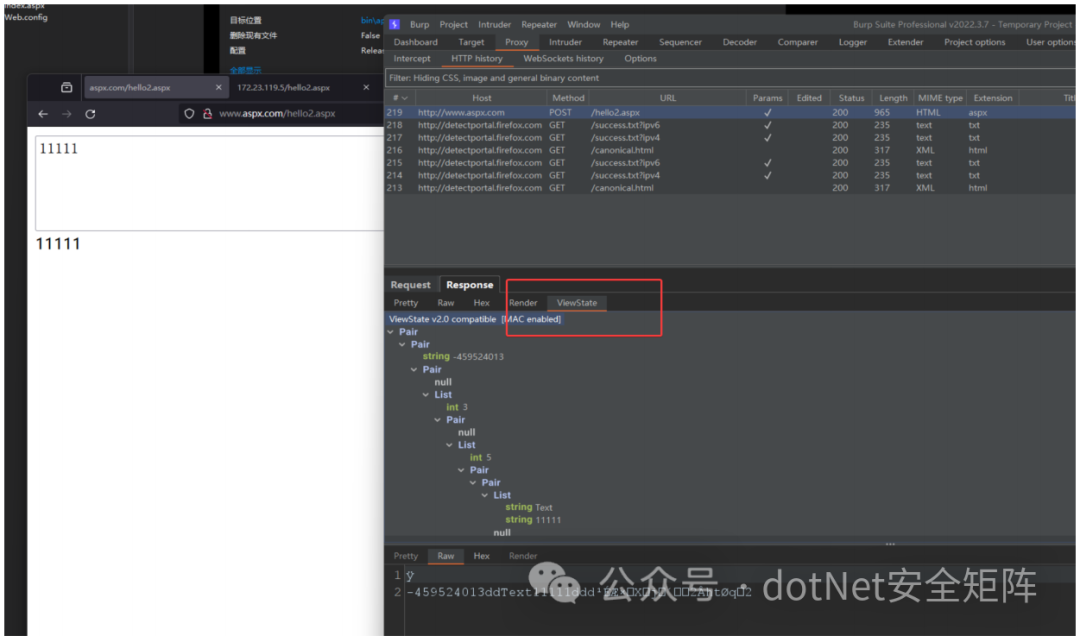Screen dimensions: 1080x642
Task: Close the 172.23.119.5/hello2.aspx browser tab
Action: 366,87
